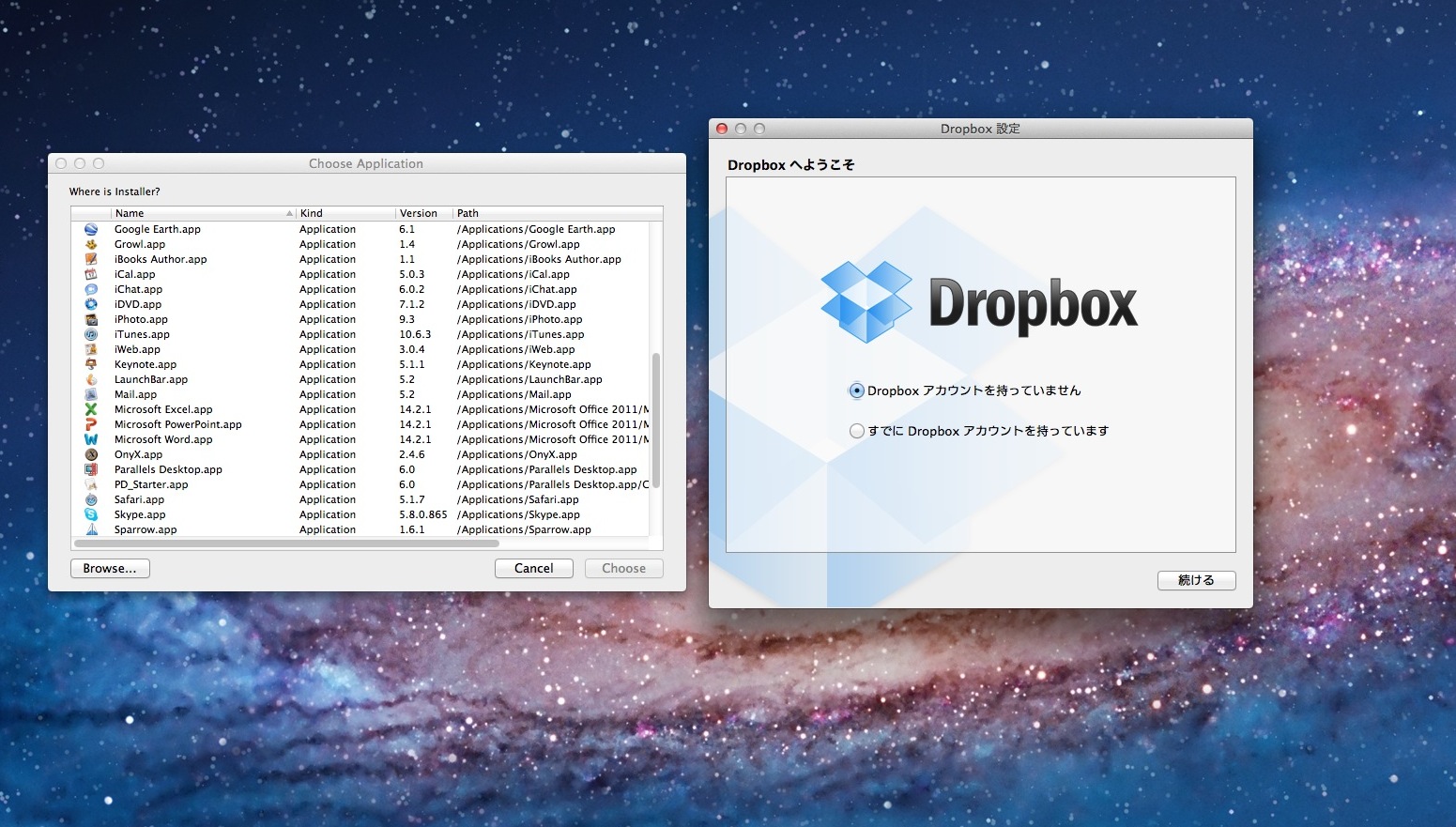Select iPhoto.app in the list
Viewport: 1456px width, 827px height.
(x=141, y=319)
